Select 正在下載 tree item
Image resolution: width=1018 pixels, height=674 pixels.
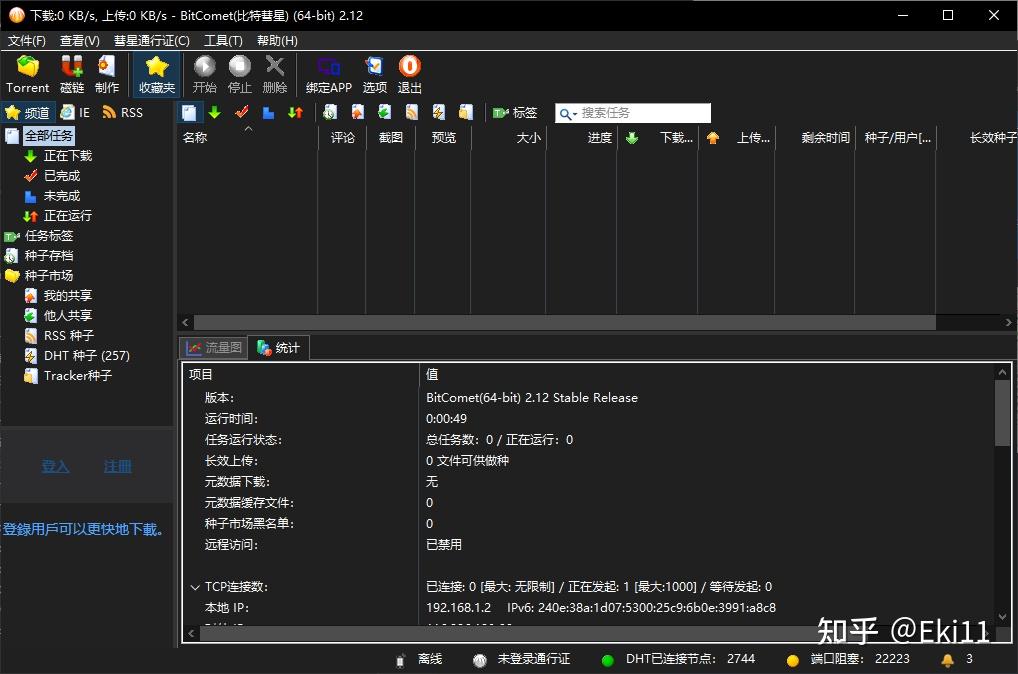coord(68,156)
